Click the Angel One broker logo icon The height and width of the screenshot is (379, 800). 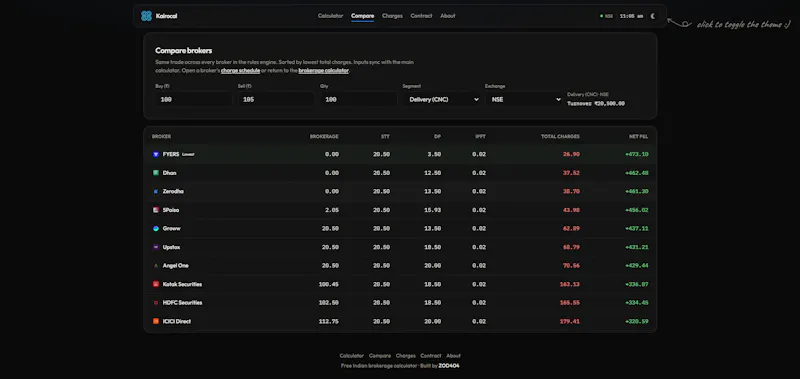[156, 265]
